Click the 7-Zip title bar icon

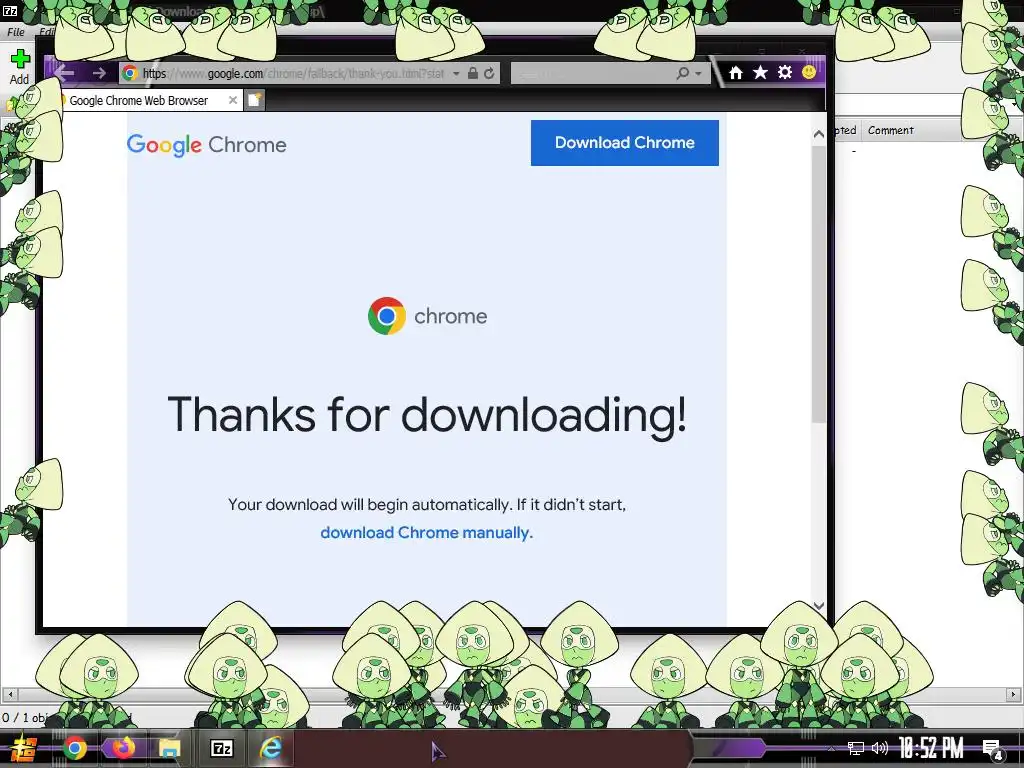10,11
